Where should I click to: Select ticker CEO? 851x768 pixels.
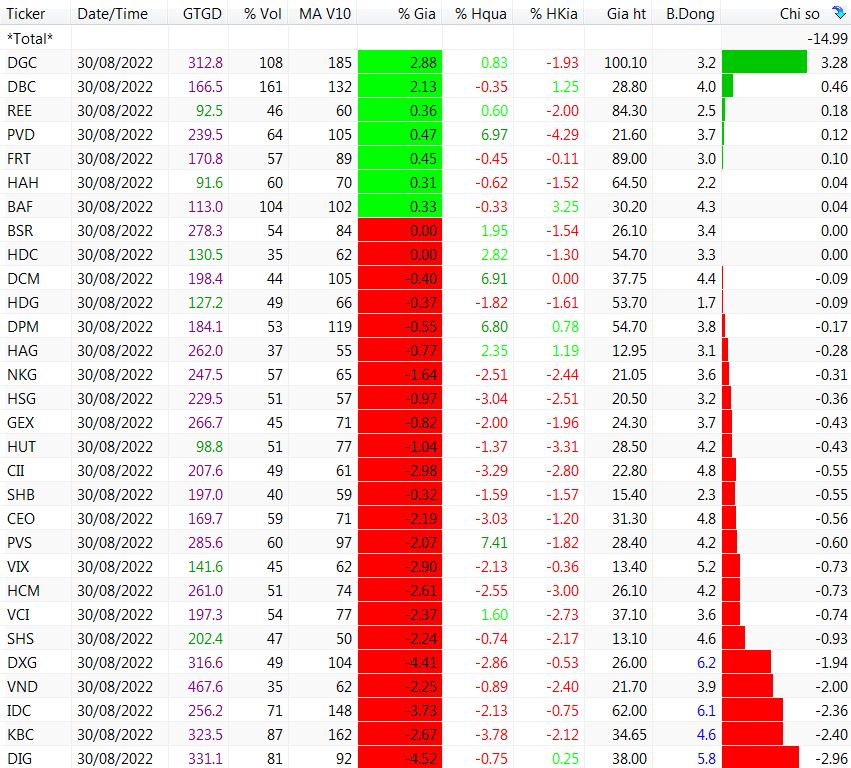point(21,518)
